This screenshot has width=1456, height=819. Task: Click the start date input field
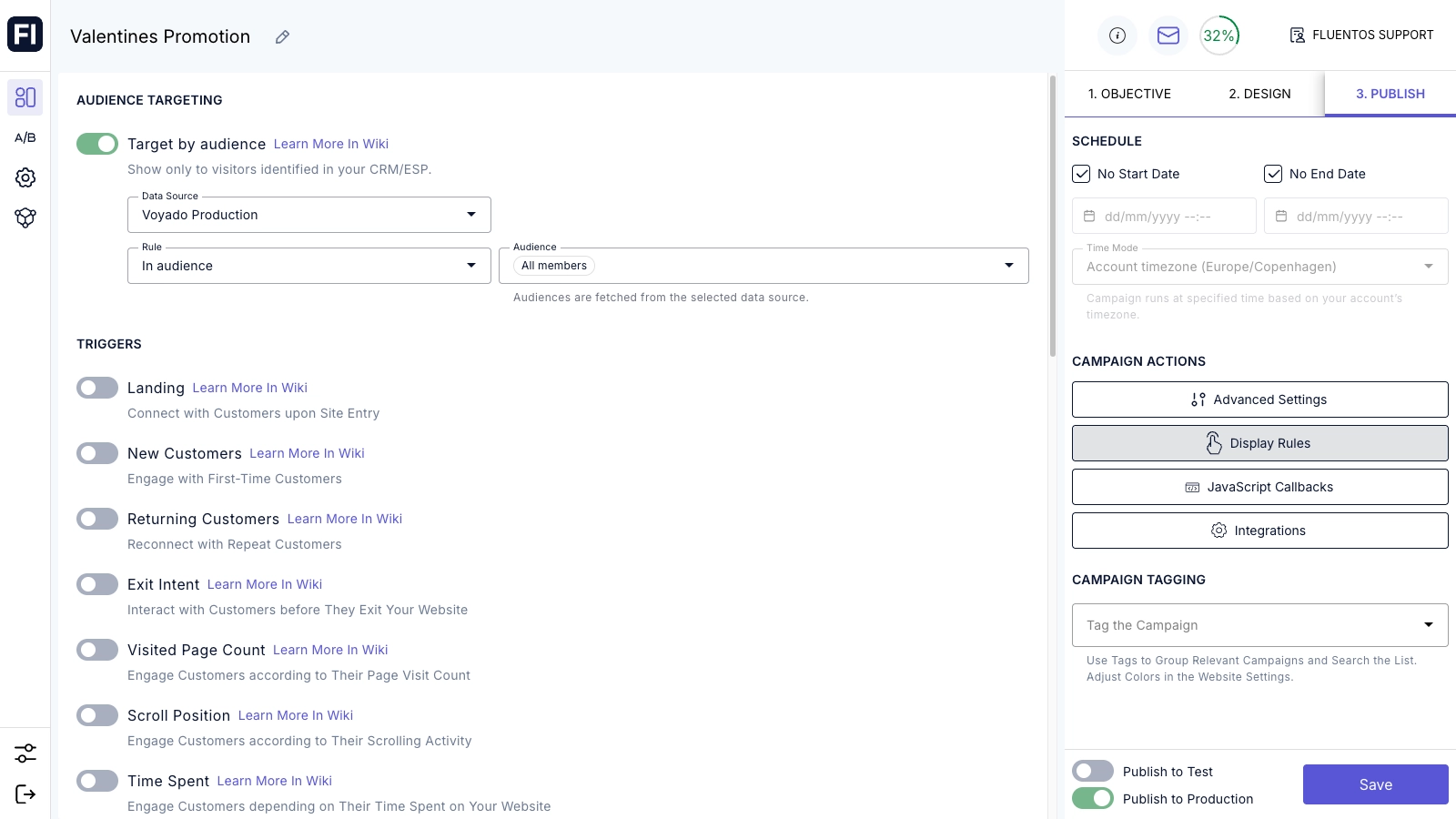coord(1164,217)
